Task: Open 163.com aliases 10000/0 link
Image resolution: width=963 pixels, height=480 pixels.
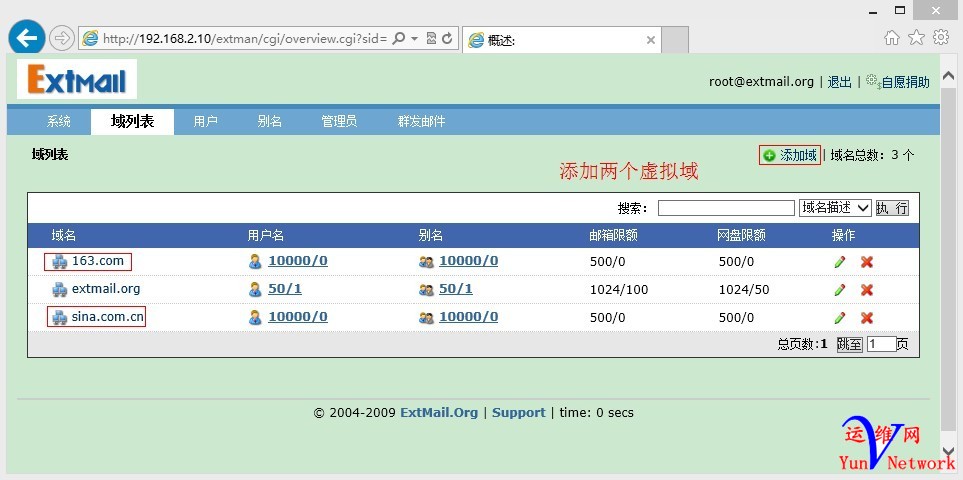Action: point(469,261)
